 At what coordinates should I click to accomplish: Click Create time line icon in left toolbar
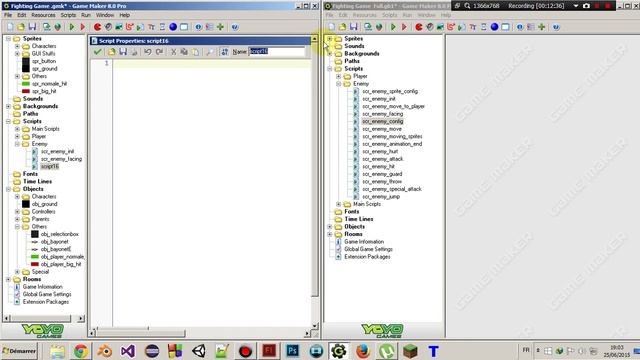162,27
